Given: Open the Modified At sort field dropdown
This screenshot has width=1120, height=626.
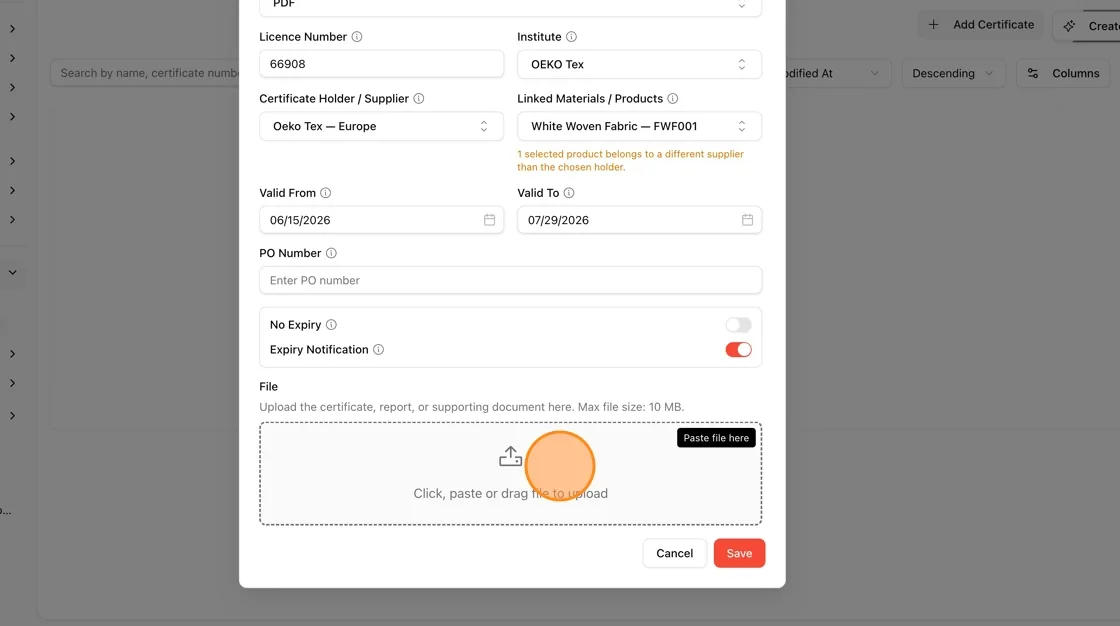Looking at the screenshot, I should pyautogui.click(x=838, y=74).
